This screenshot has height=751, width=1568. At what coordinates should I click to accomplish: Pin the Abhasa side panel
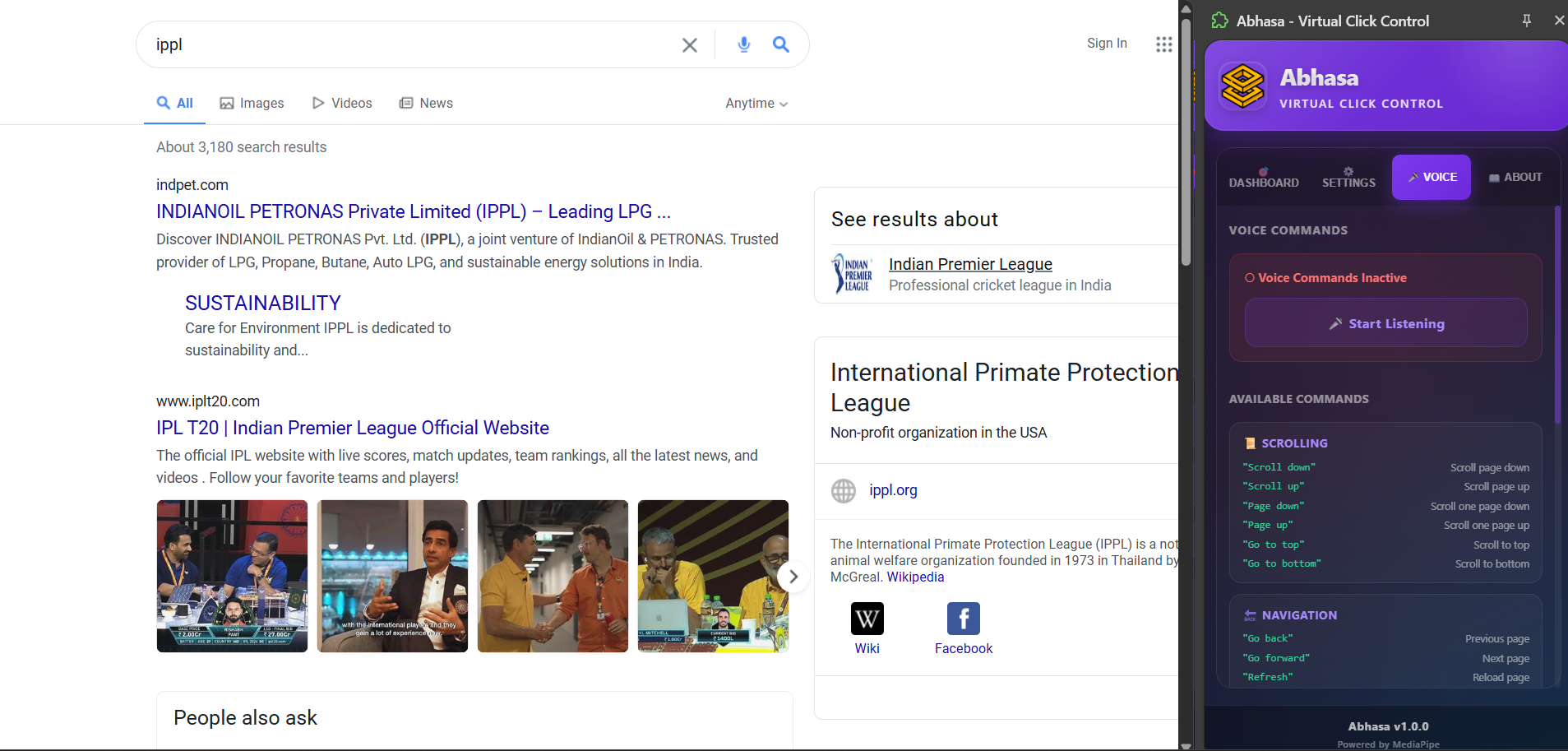coord(1527,21)
